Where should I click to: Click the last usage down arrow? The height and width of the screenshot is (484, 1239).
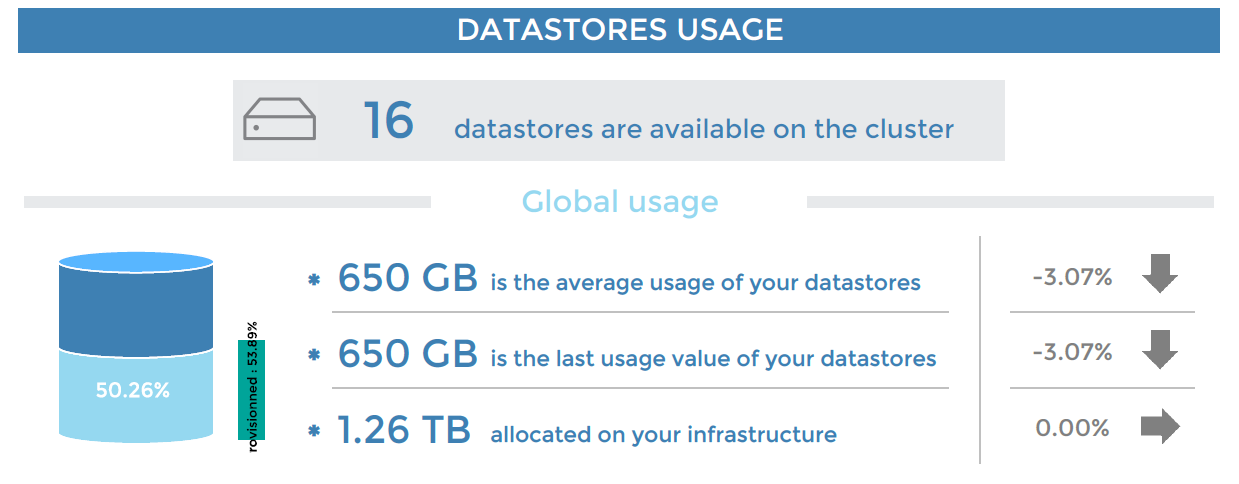click(x=1160, y=350)
